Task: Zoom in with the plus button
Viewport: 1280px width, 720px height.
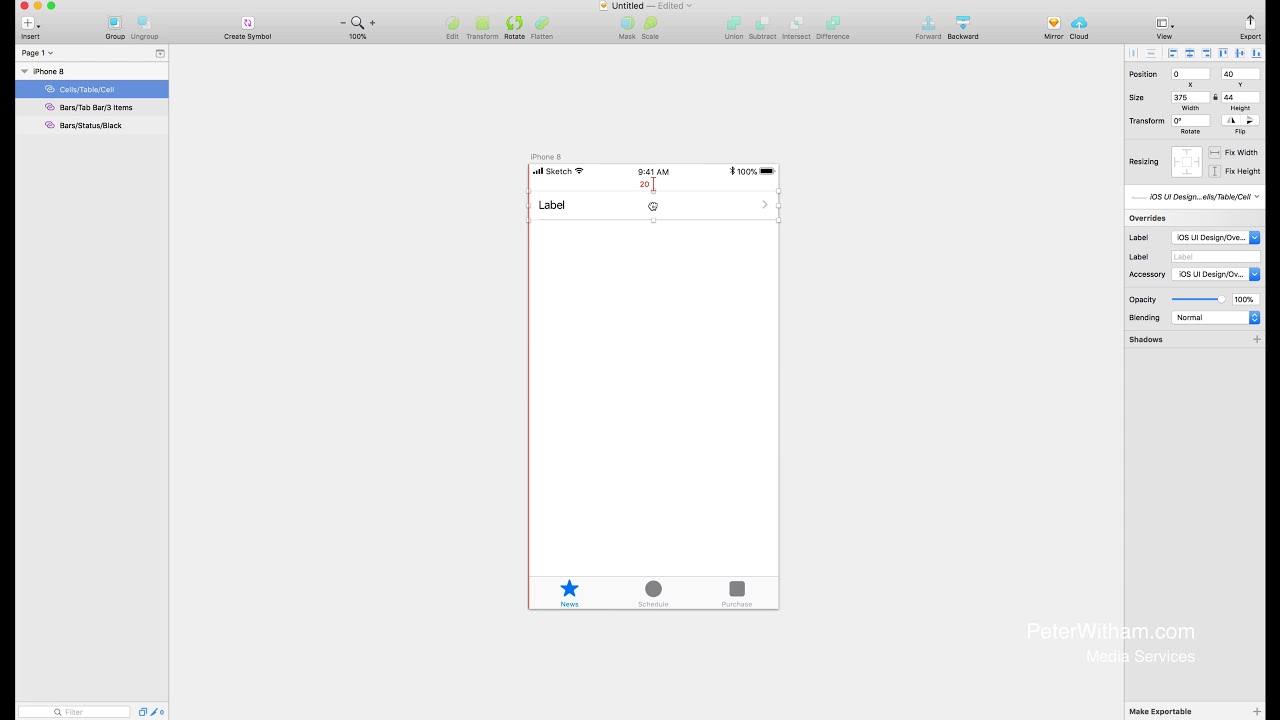Action: 373,22
